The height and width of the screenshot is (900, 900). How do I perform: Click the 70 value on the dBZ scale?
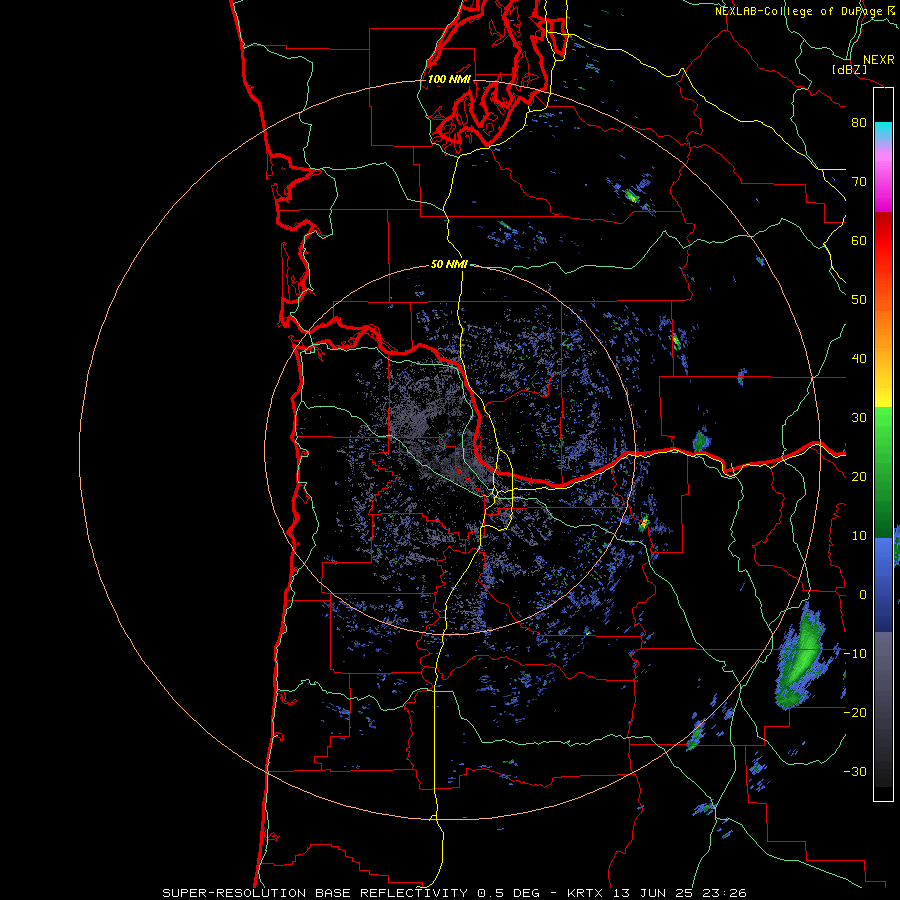pos(859,182)
